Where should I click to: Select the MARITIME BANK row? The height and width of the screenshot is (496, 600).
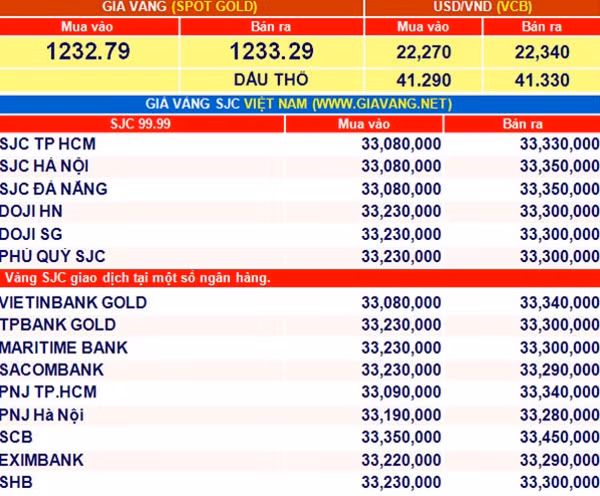pyautogui.click(x=300, y=348)
